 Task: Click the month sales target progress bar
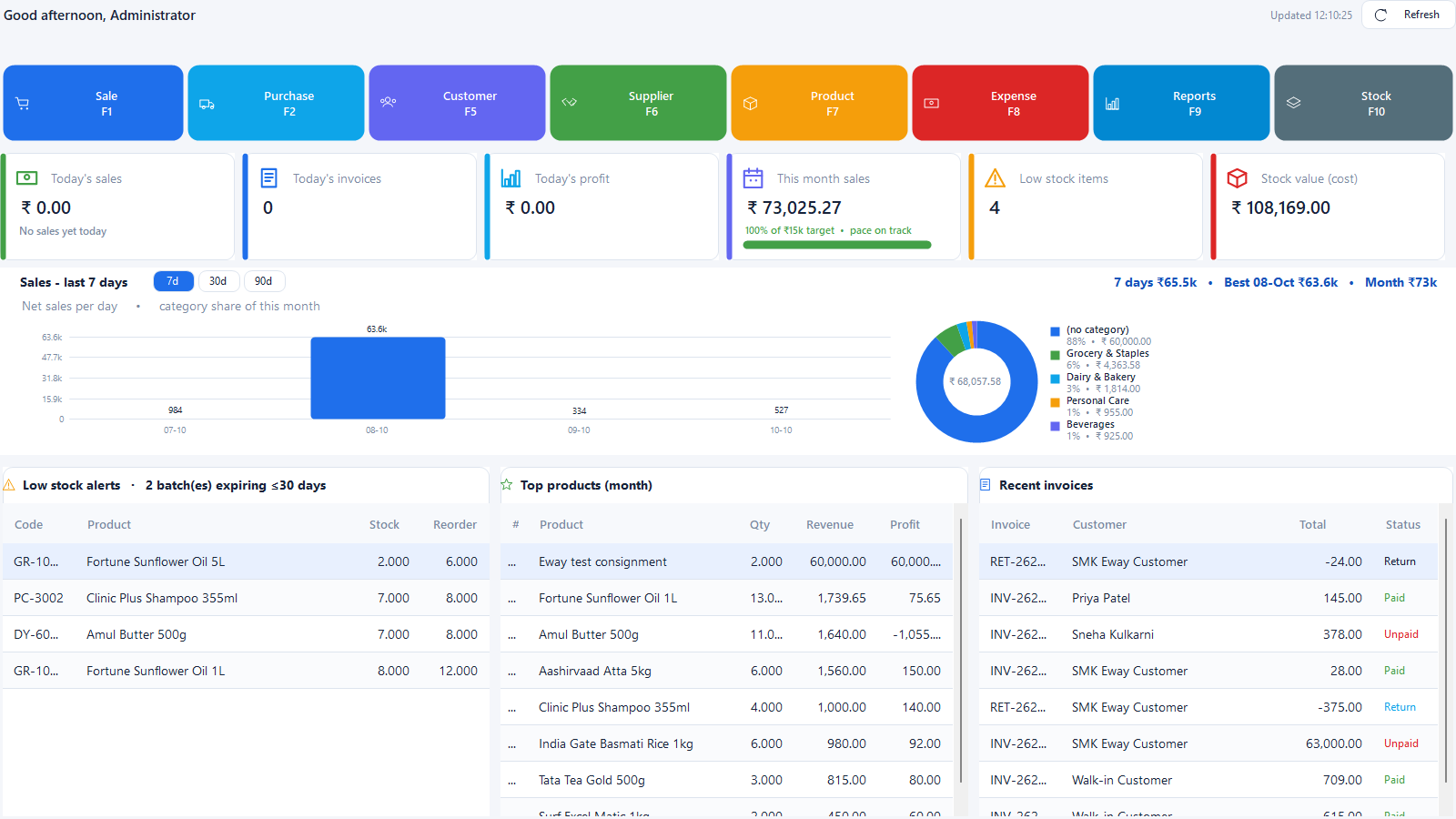[x=837, y=245]
